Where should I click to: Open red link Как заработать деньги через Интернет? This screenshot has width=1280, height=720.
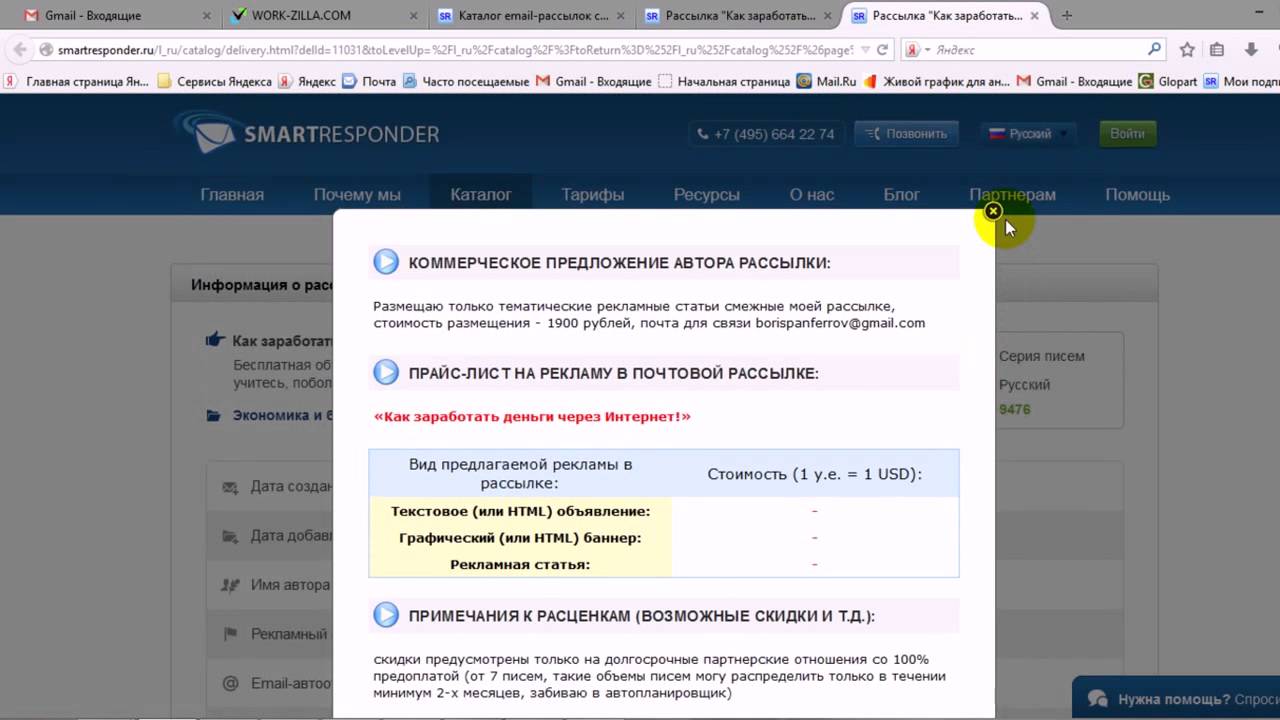[x=532, y=416]
